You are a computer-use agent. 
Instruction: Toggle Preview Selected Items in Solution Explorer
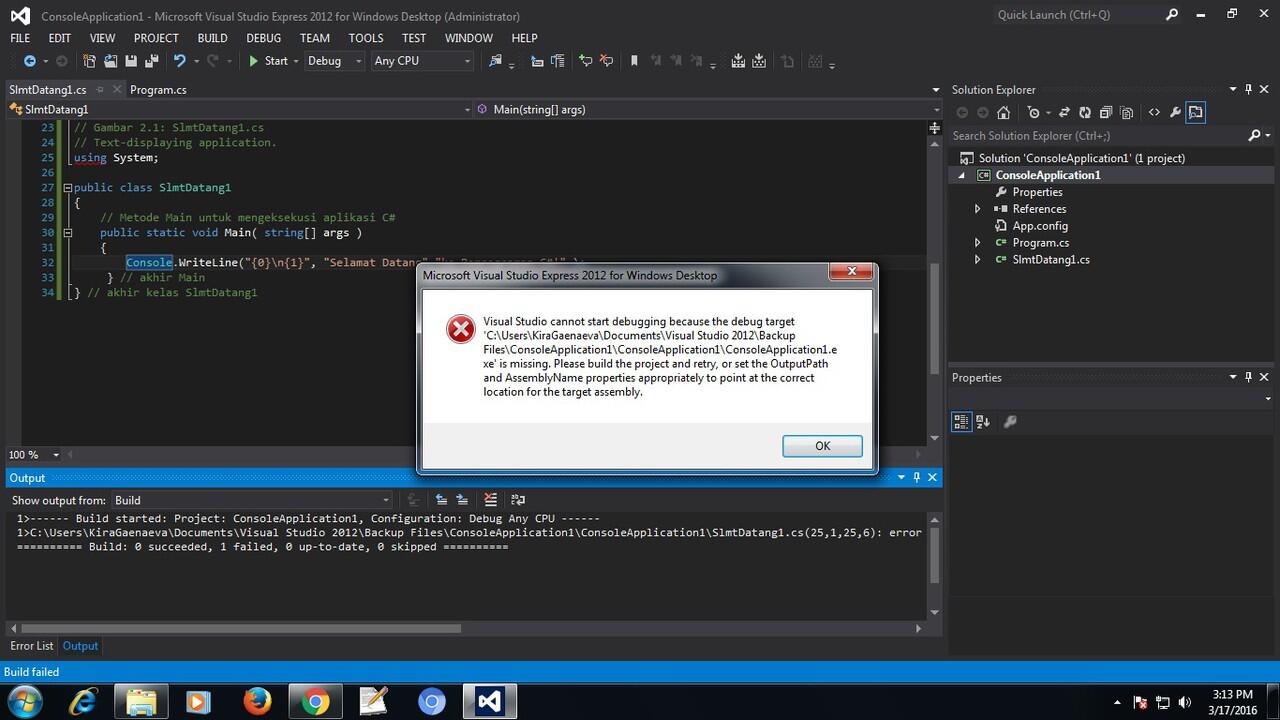pos(1196,113)
